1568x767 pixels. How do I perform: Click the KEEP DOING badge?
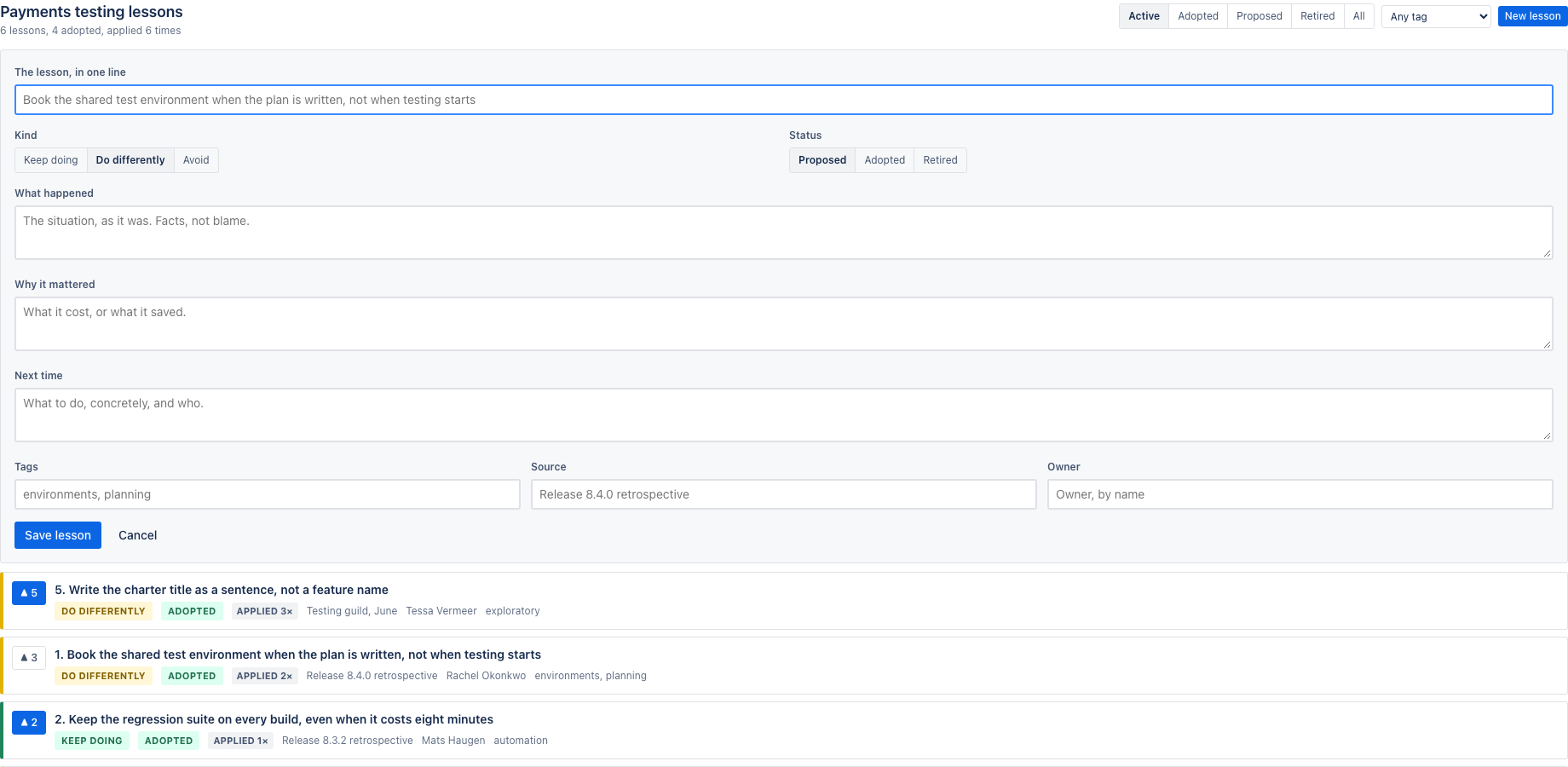(92, 741)
